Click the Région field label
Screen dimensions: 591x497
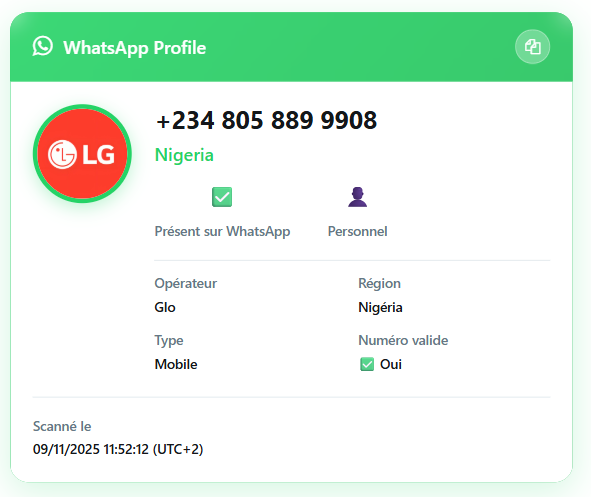pos(379,283)
